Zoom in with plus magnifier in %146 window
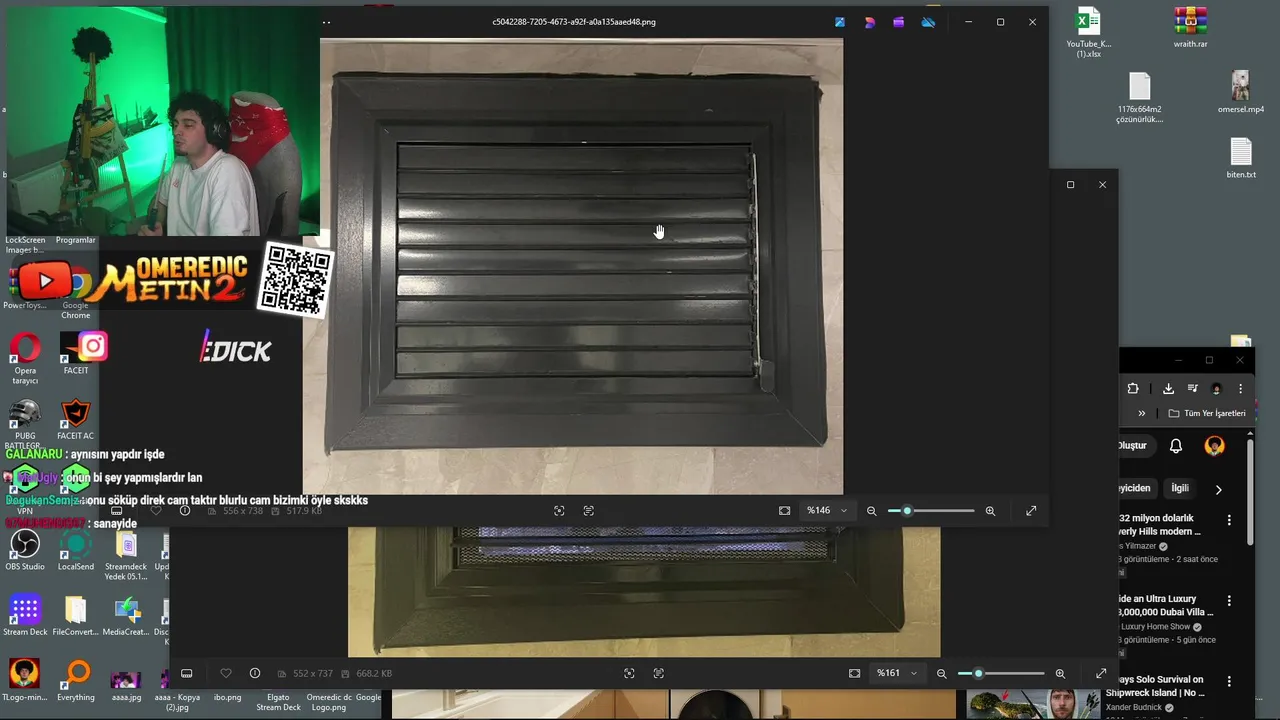Image resolution: width=1280 pixels, height=720 pixels. 990,510
